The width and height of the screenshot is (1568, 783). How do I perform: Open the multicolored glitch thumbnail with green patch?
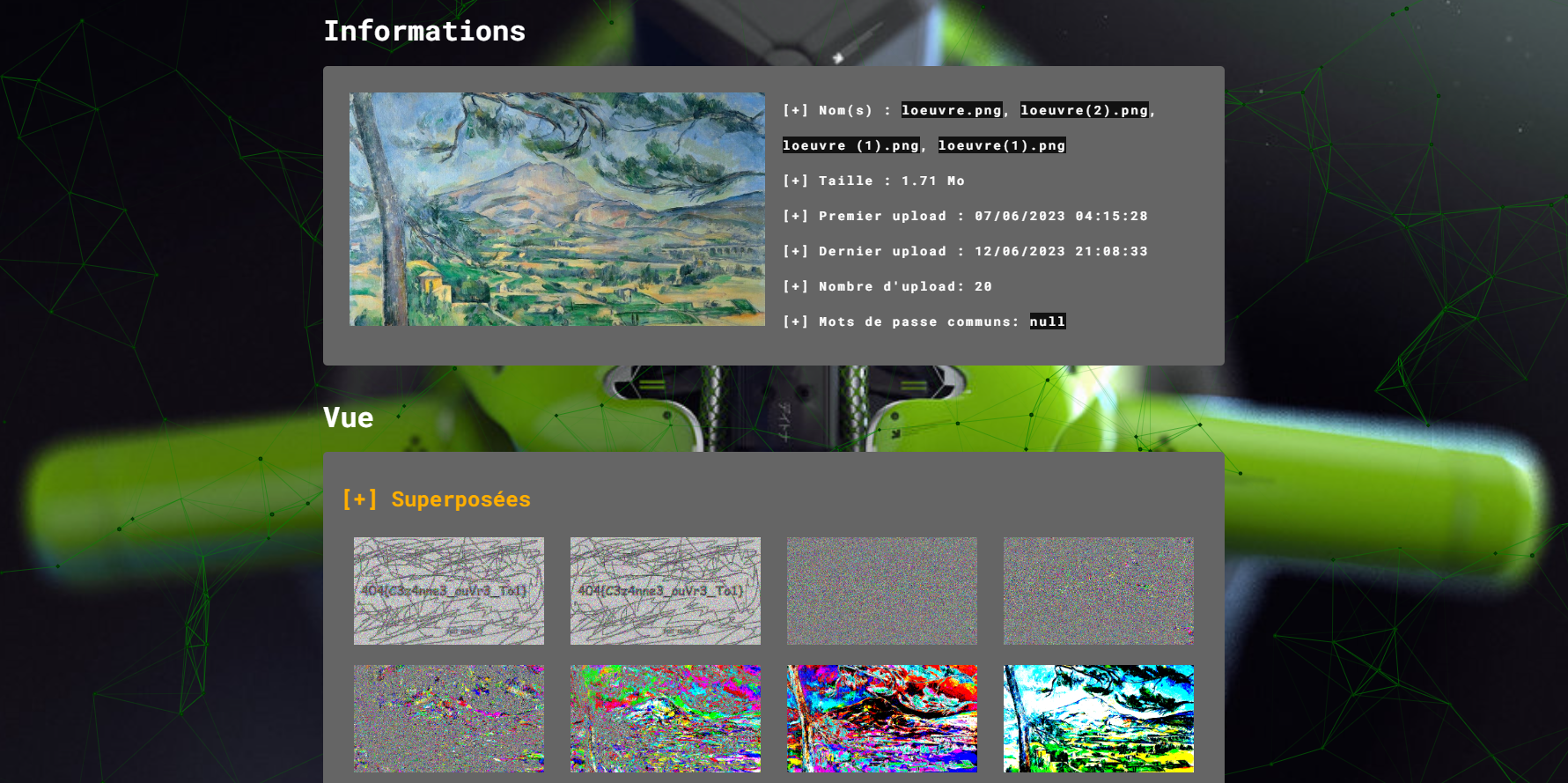666,719
